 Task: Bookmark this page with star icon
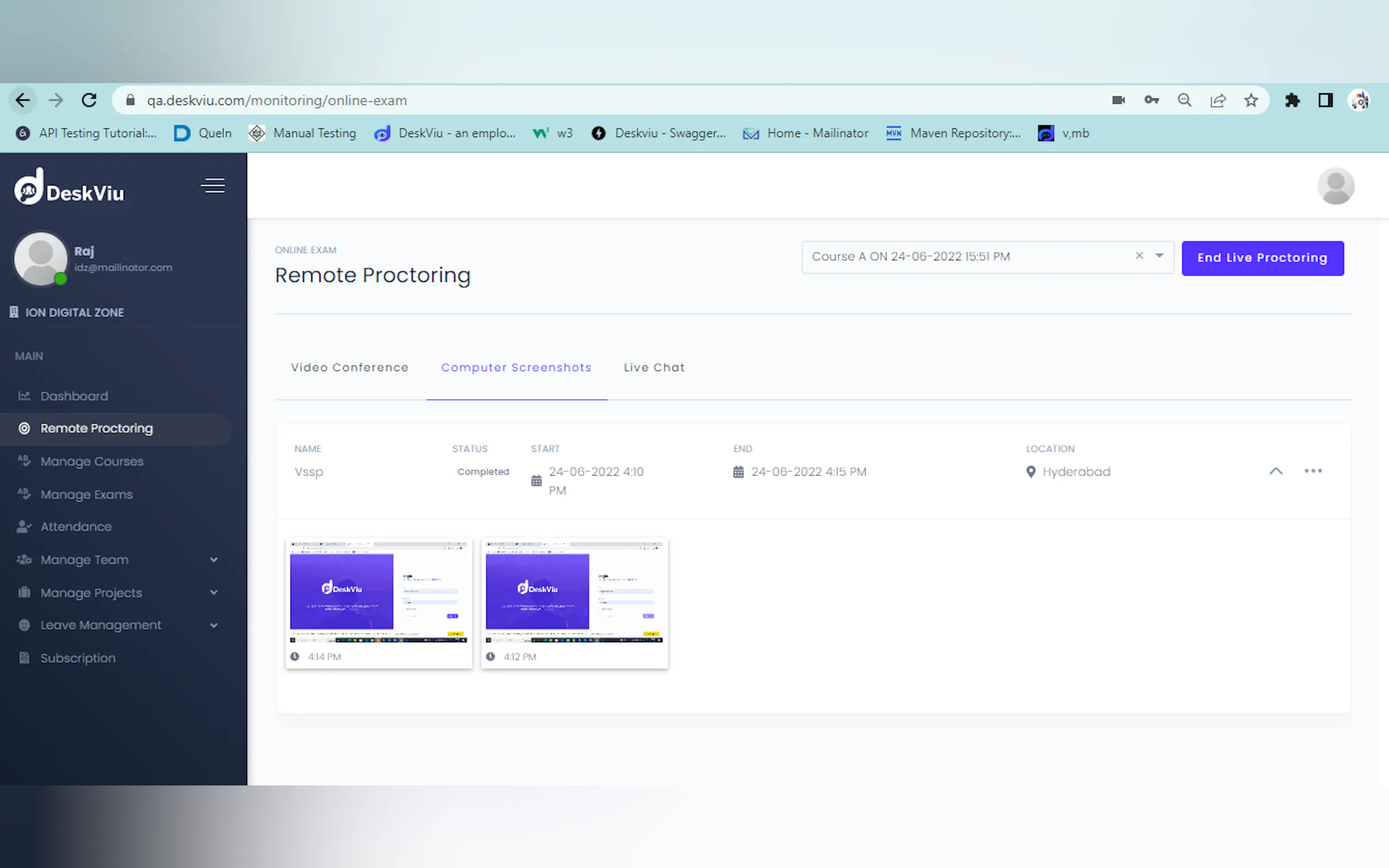[1251, 101]
